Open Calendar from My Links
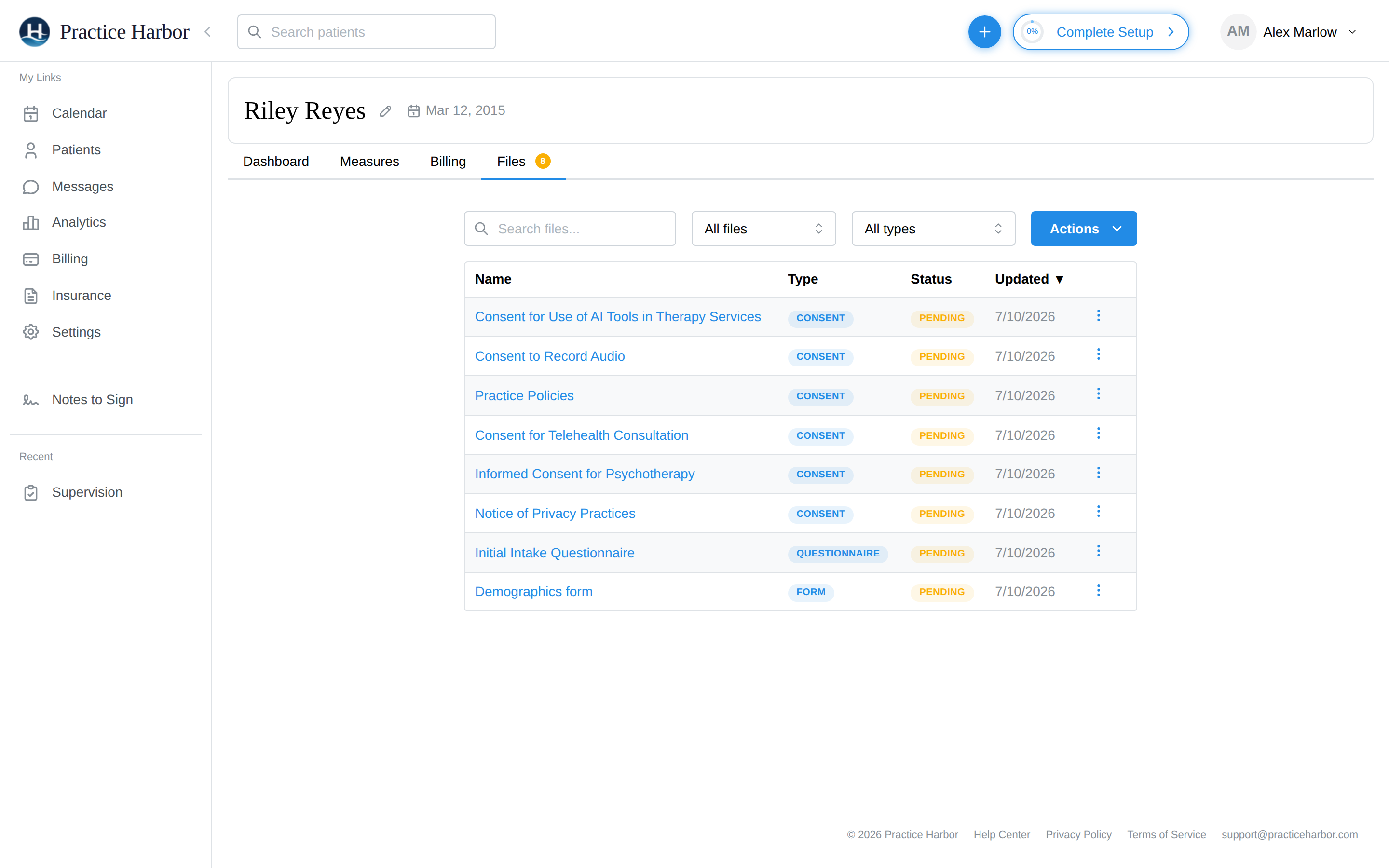Viewport: 1389px width, 868px height. 79,113
